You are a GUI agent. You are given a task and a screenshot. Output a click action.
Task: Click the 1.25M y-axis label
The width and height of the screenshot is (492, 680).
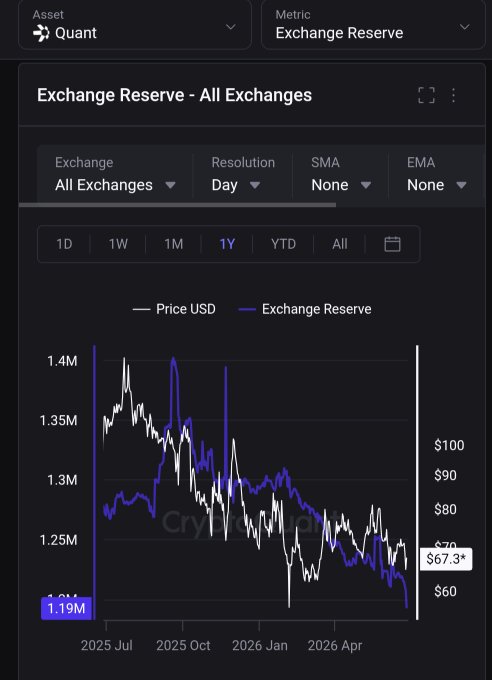59,540
